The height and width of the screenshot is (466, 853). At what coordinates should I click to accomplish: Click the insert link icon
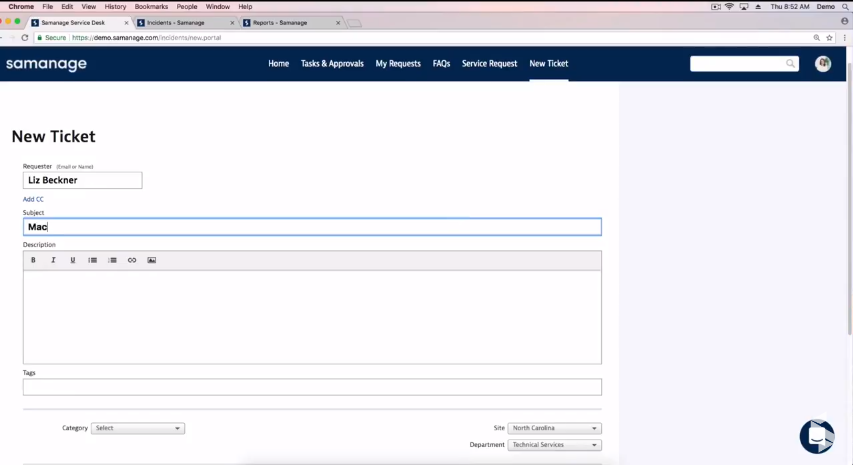(x=132, y=260)
